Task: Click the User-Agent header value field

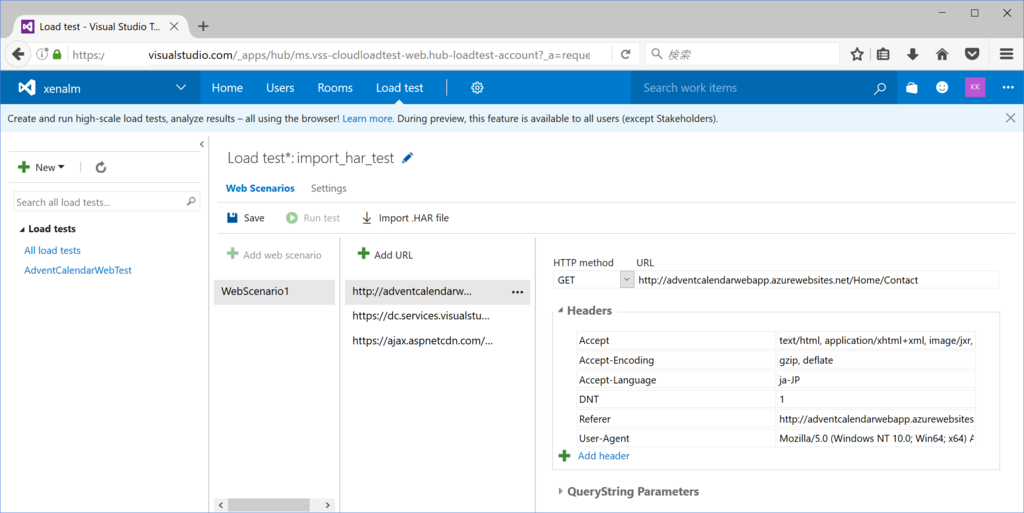Action: point(876,439)
